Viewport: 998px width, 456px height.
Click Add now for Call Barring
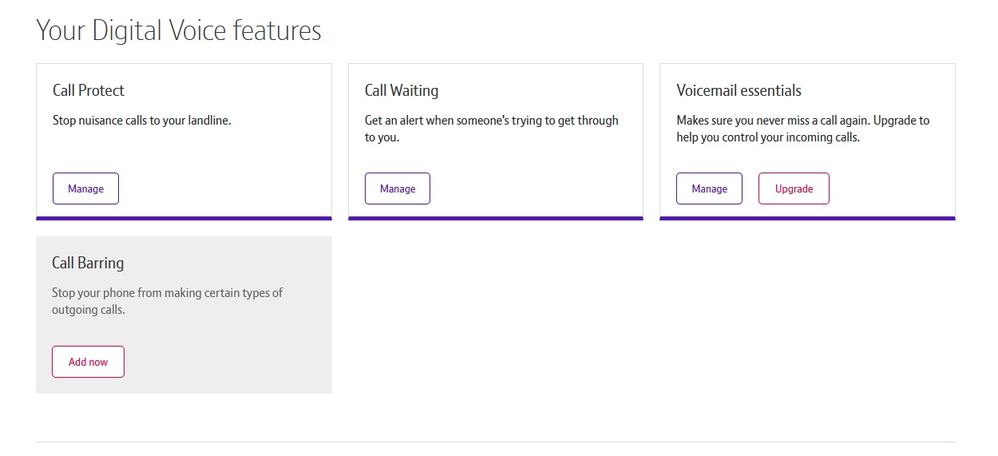tap(88, 362)
